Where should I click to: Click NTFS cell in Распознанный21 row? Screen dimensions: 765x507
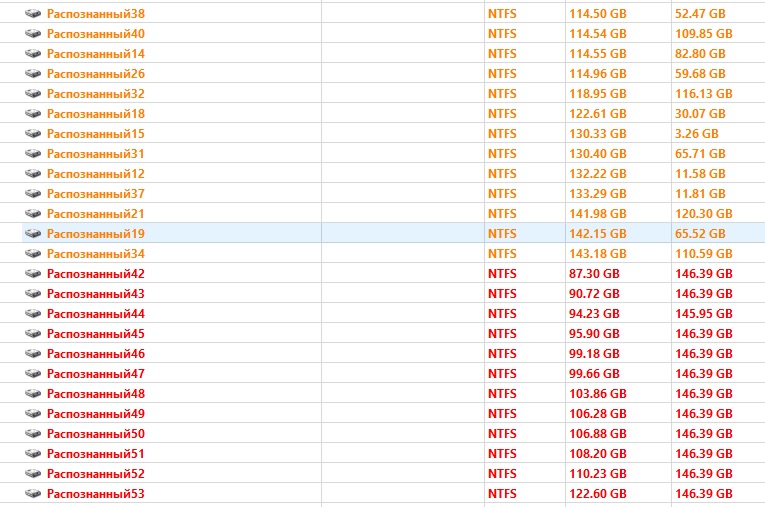tap(502, 214)
